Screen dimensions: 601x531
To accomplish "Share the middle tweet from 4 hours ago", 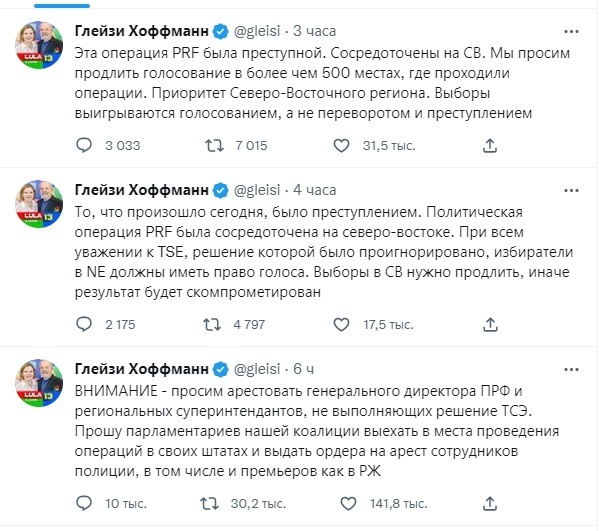I will [x=489, y=323].
